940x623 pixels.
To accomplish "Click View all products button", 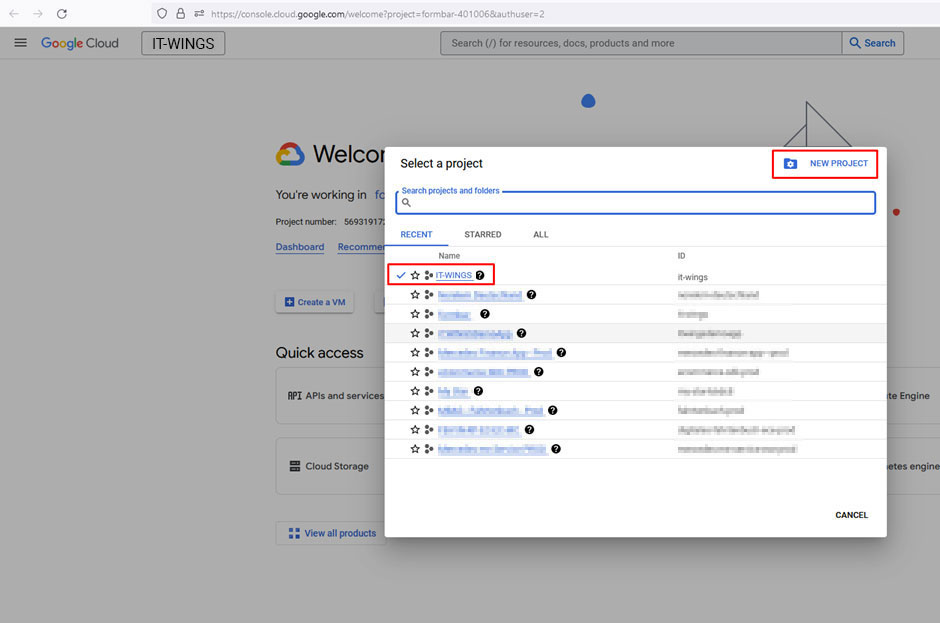I will [x=330, y=533].
